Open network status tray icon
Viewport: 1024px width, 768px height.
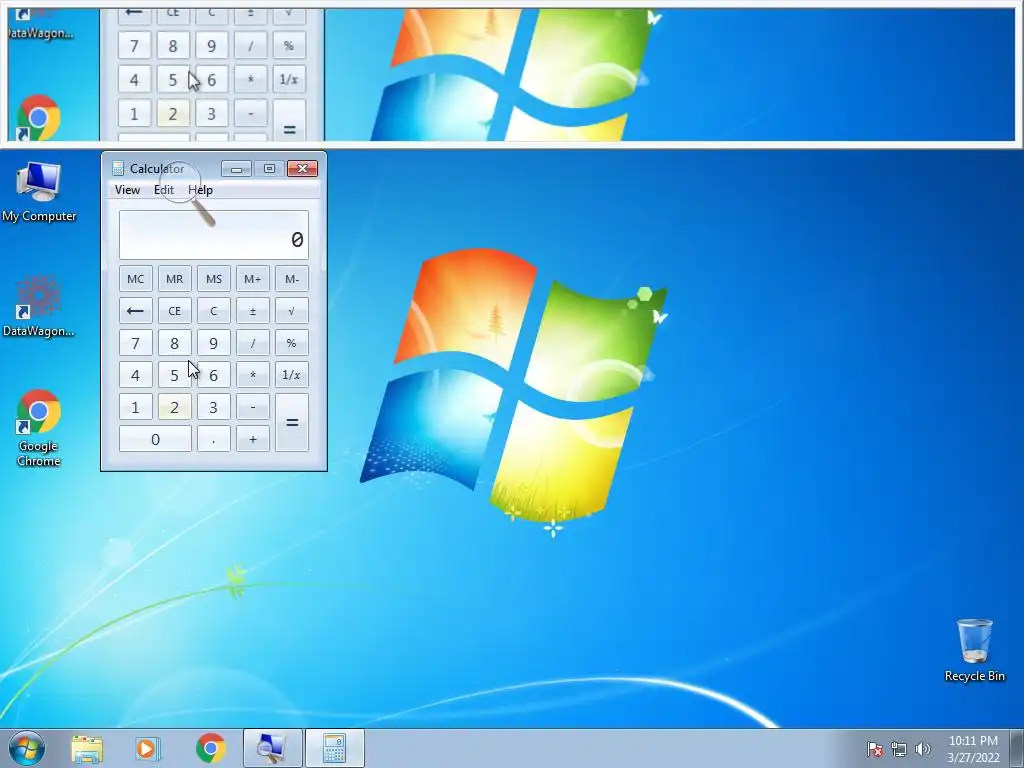(899, 749)
